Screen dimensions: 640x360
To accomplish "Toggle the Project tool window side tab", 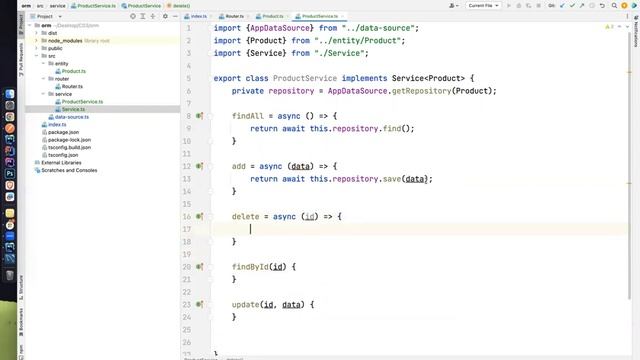I will tap(21, 24).
